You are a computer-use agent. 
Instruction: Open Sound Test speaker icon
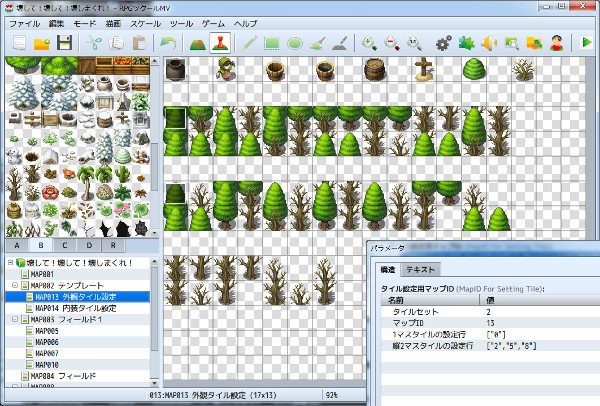[x=489, y=43]
